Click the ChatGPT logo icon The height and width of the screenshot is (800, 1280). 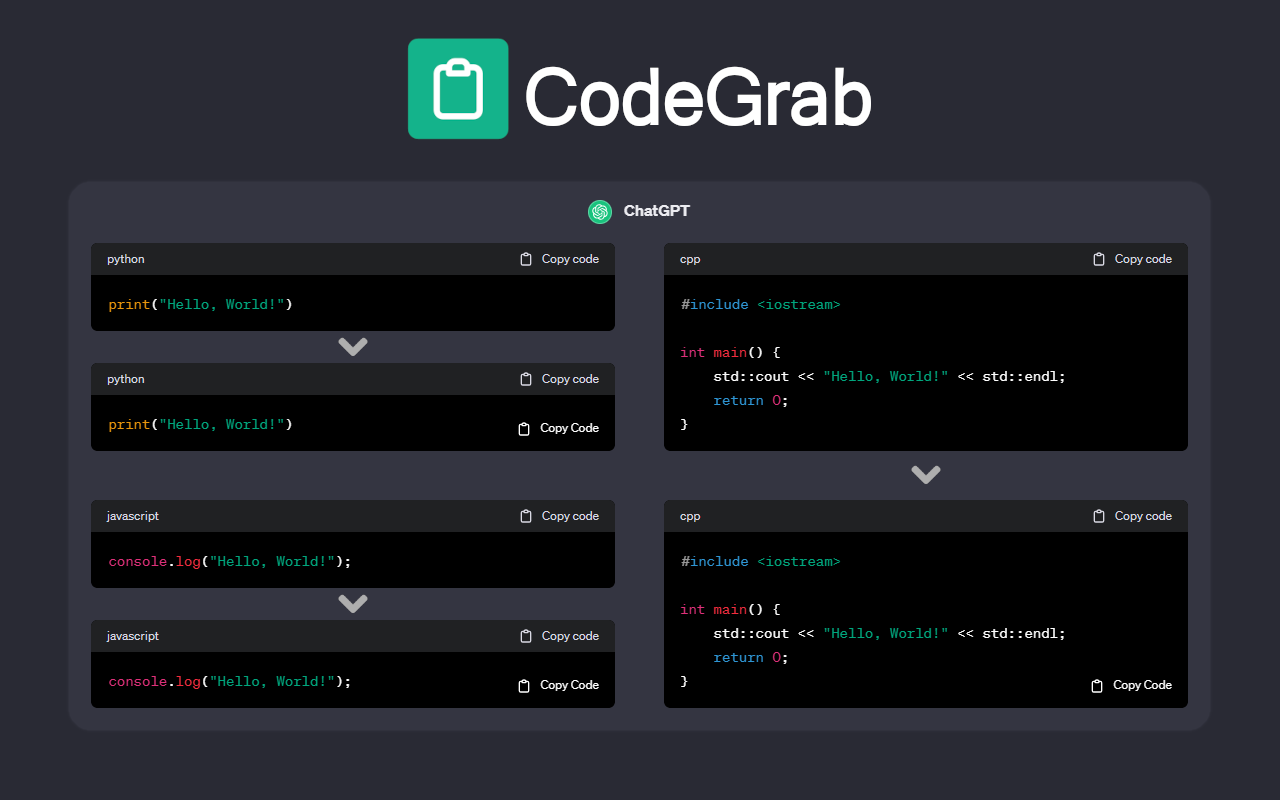tap(600, 211)
